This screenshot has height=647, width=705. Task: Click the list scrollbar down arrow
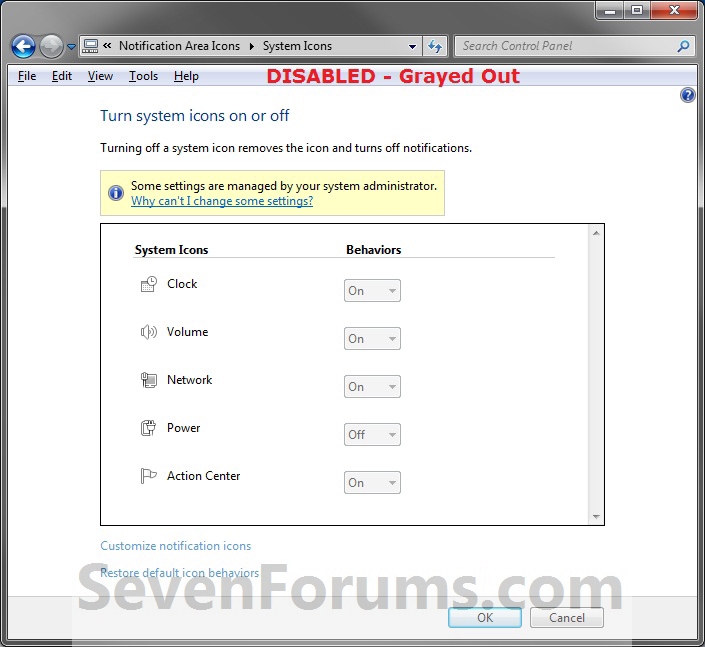[596, 517]
